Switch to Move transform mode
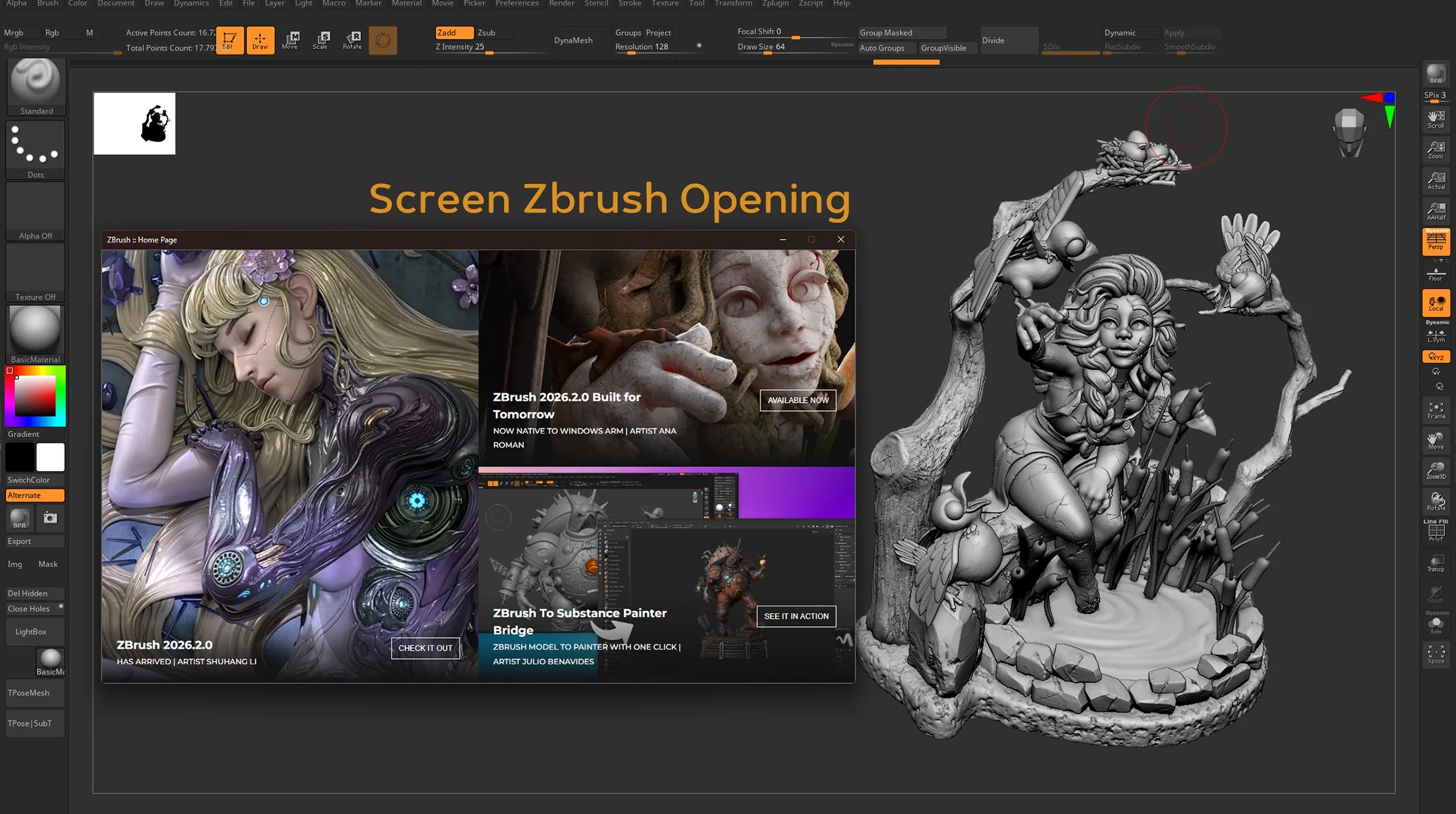The width and height of the screenshot is (1456, 814). pos(290,40)
